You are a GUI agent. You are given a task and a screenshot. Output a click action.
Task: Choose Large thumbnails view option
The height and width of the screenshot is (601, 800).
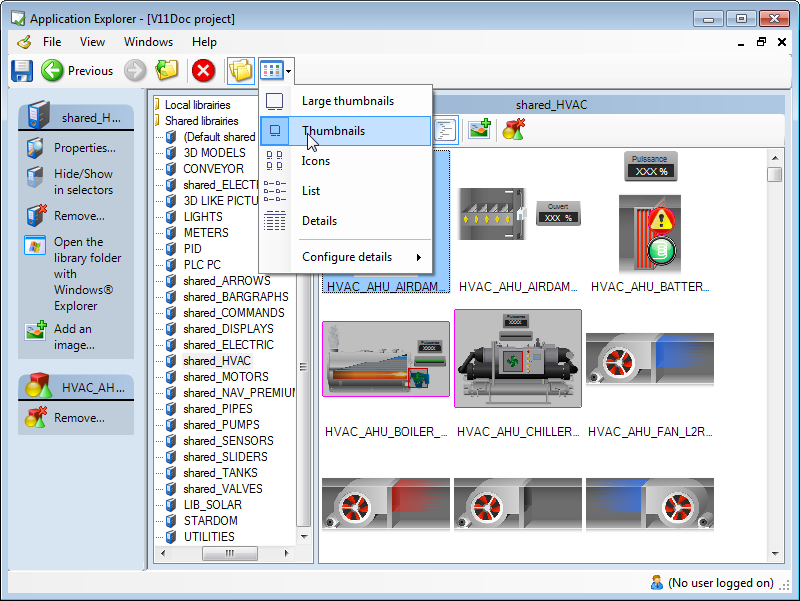345,101
